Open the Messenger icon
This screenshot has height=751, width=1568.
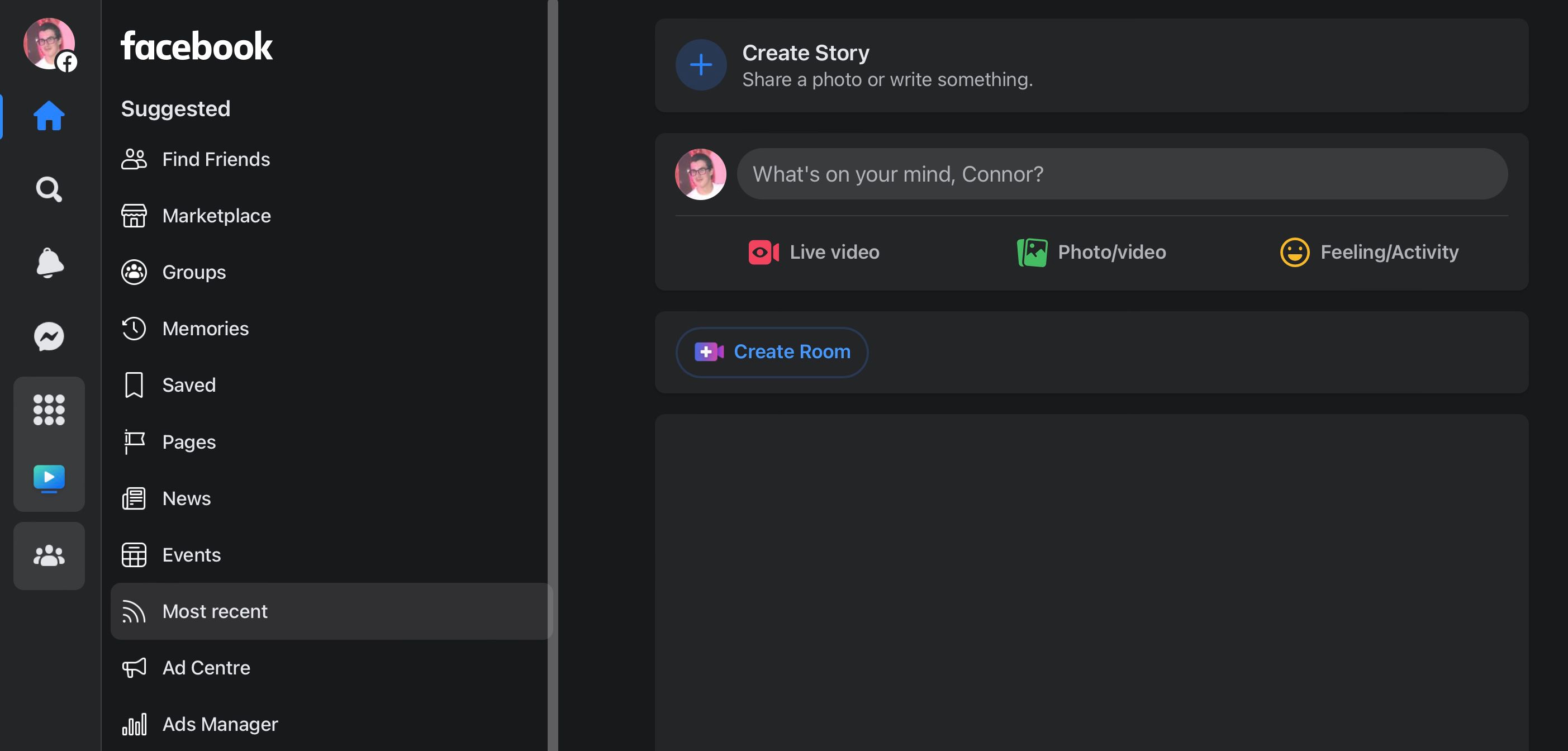click(x=49, y=336)
